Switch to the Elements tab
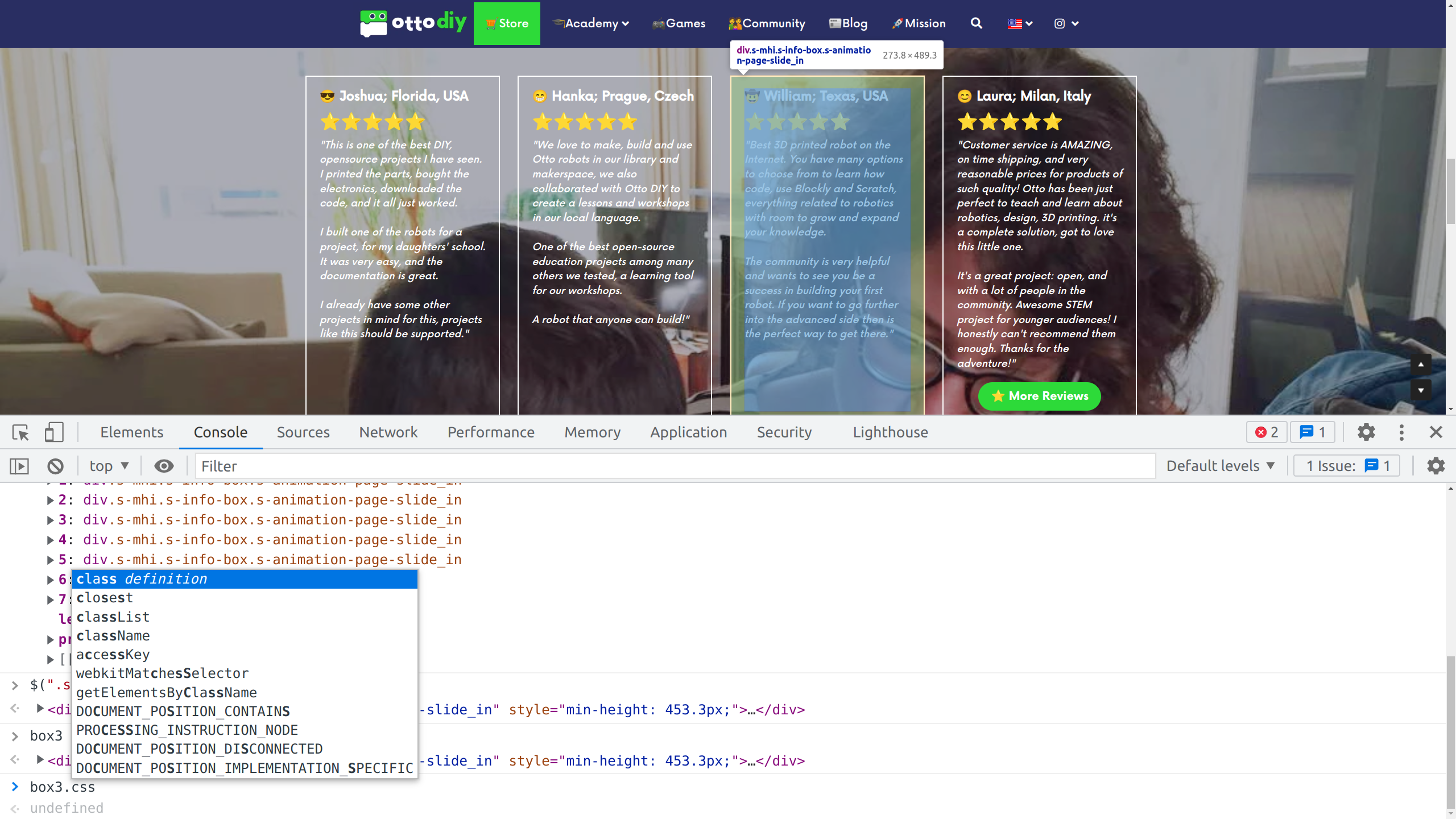The image size is (1456, 819). (x=131, y=432)
